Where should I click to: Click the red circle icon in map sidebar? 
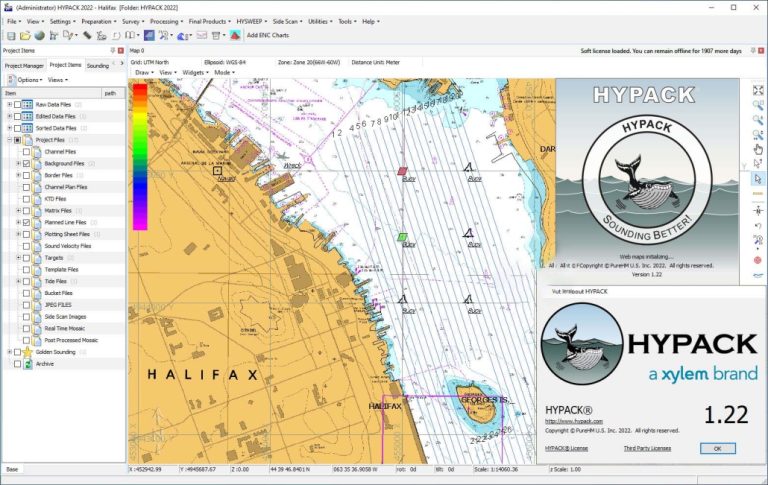click(x=758, y=260)
